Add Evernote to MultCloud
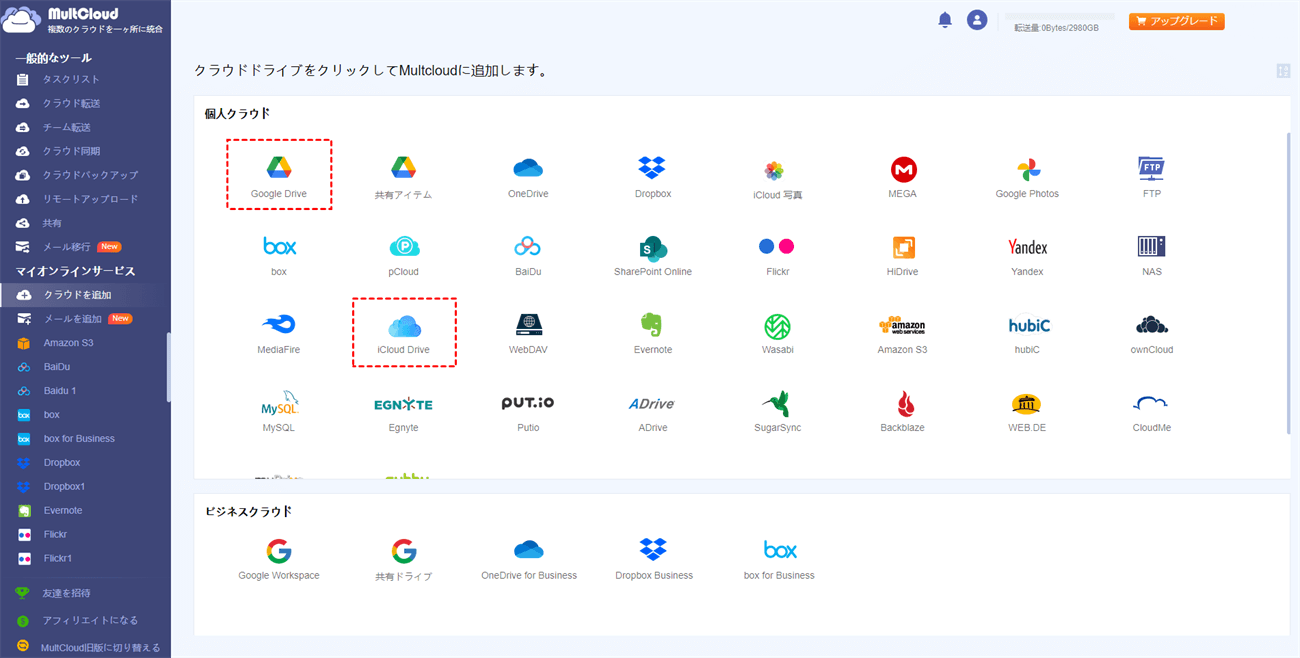1300x658 pixels. click(653, 332)
